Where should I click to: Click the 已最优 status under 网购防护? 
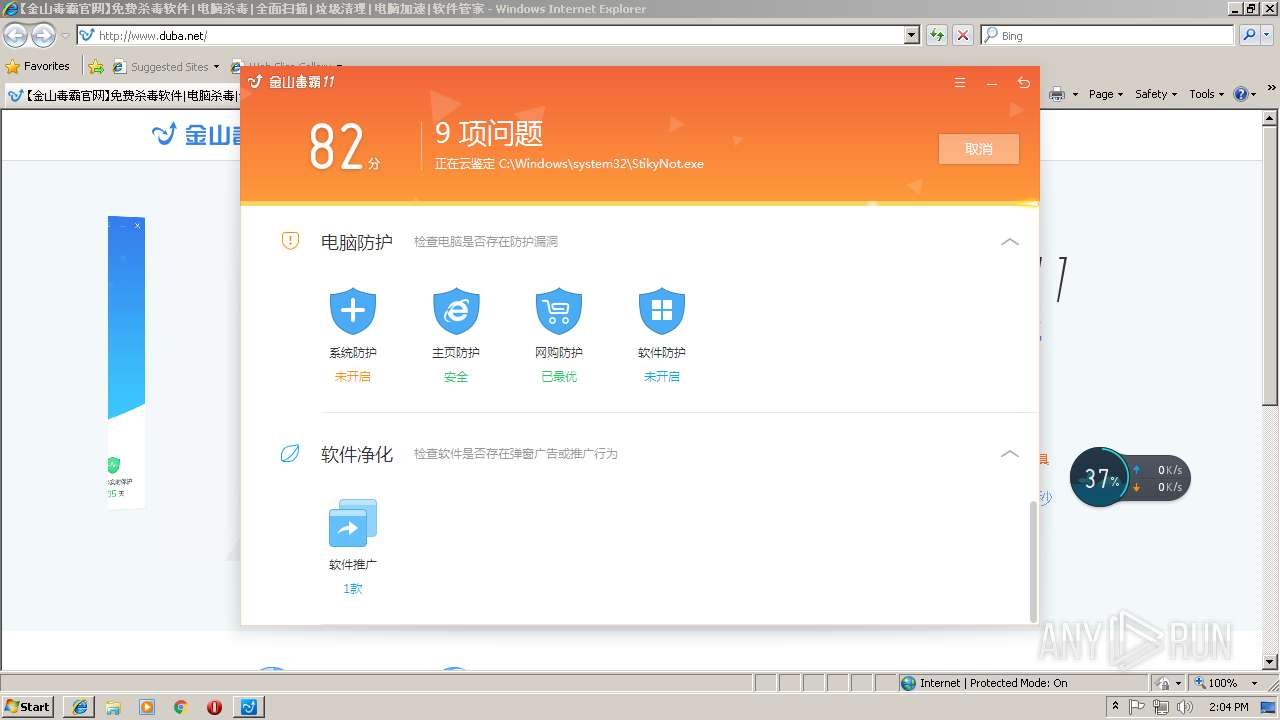(559, 377)
